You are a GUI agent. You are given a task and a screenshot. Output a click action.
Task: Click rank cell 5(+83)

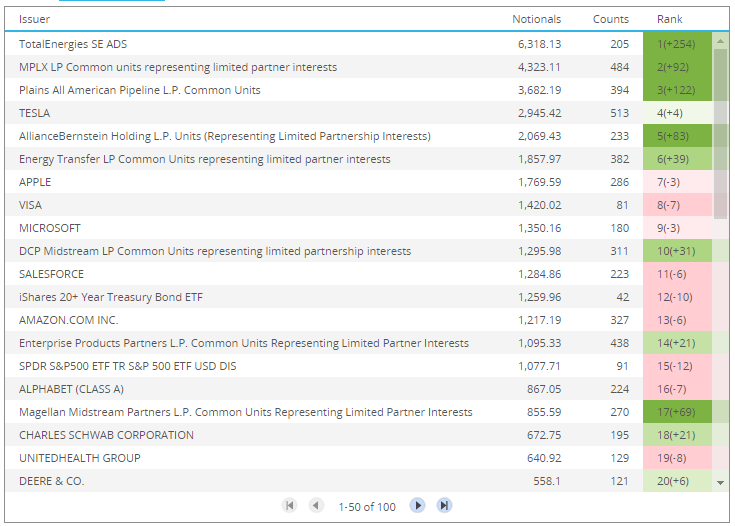pyautogui.click(x=677, y=136)
